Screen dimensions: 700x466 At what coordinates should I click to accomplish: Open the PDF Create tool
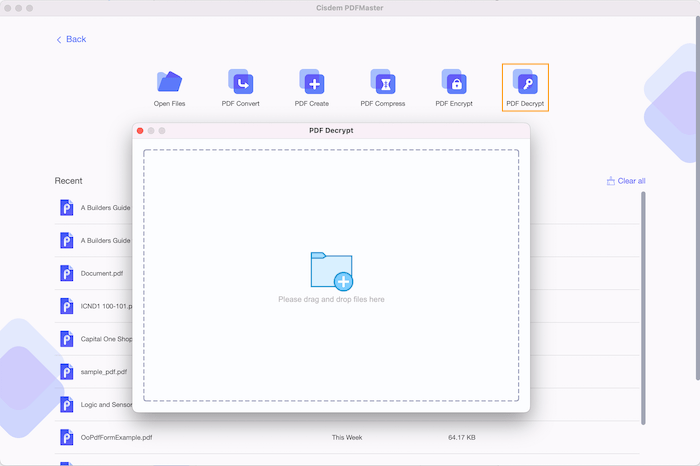coord(312,88)
